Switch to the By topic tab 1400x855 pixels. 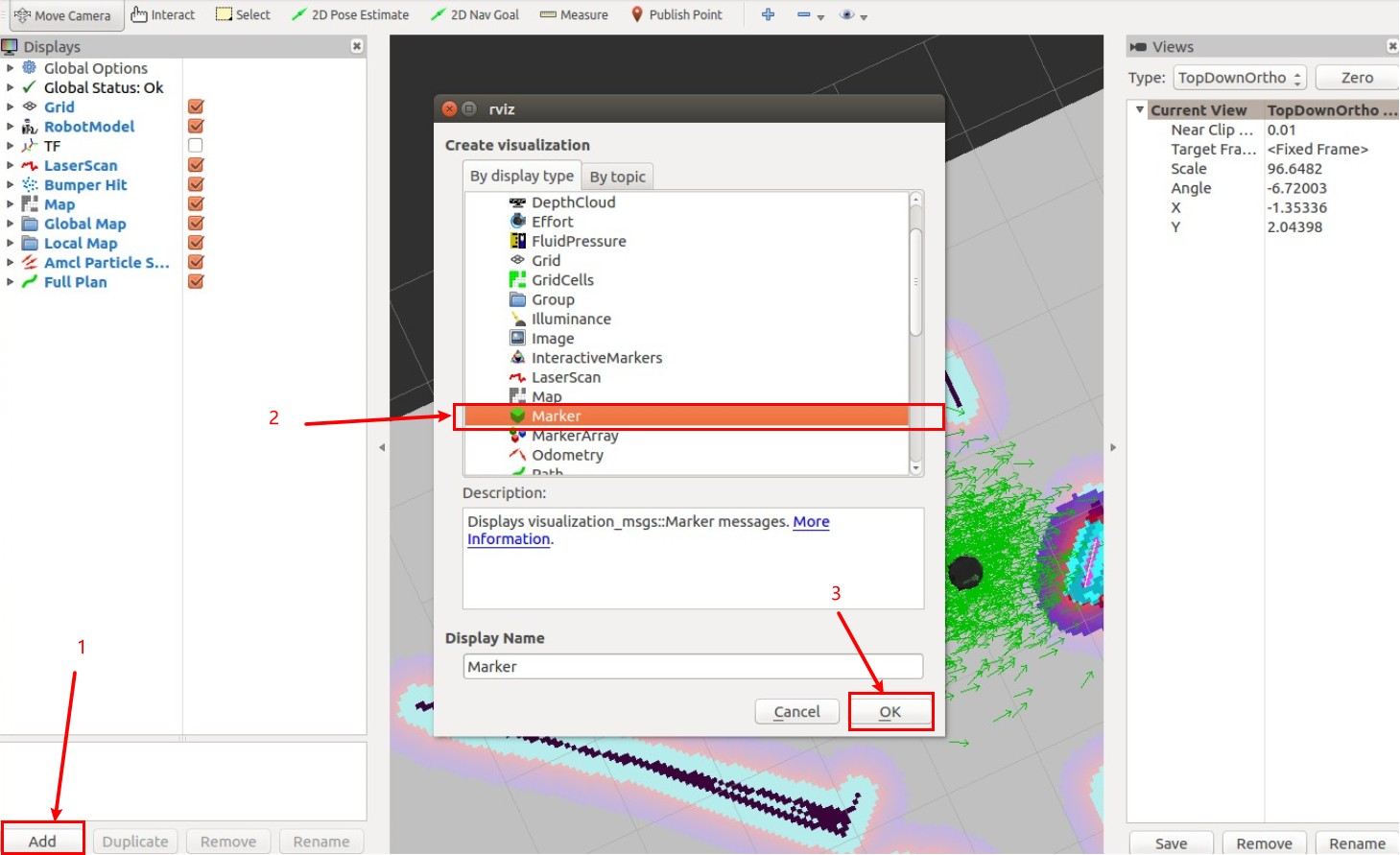pos(618,177)
